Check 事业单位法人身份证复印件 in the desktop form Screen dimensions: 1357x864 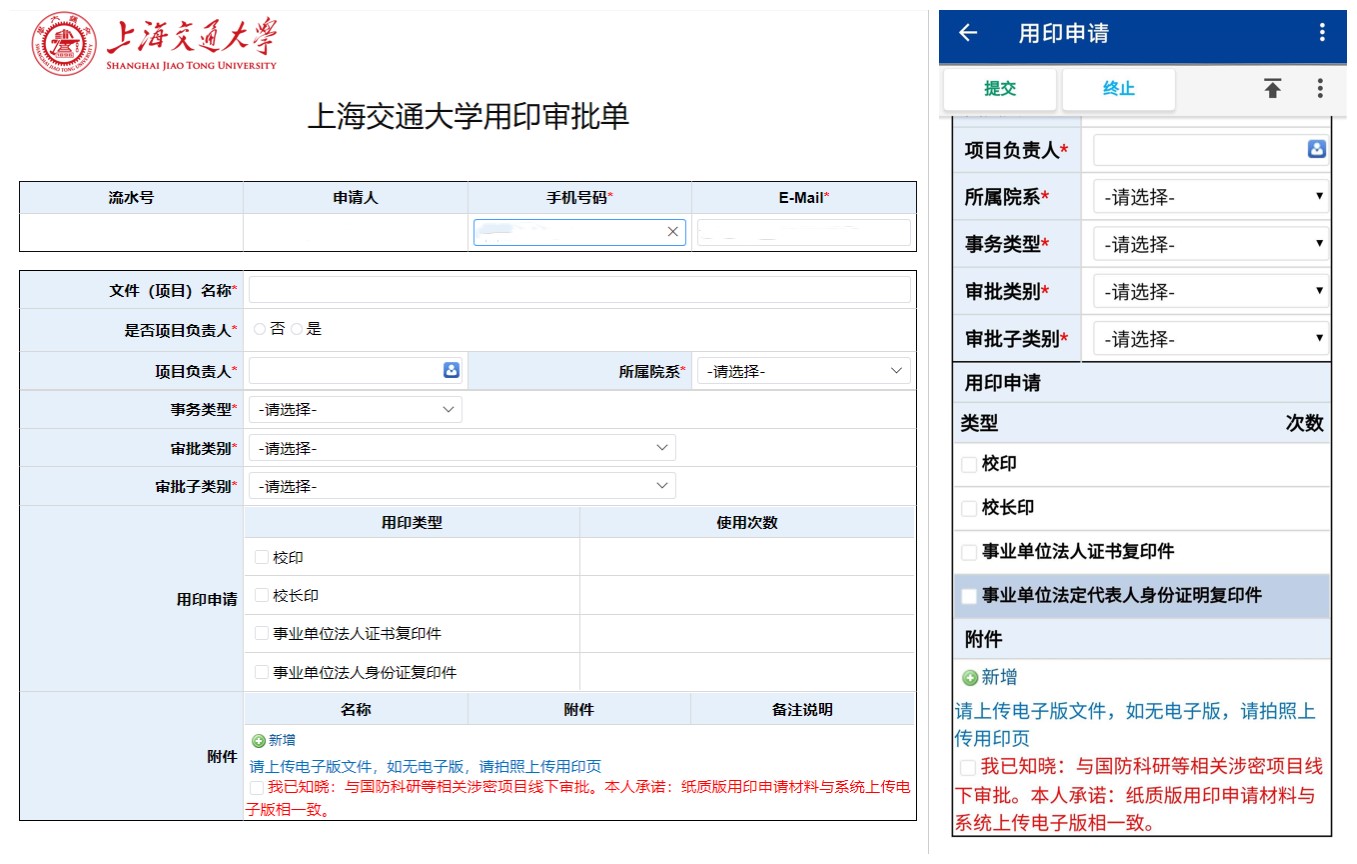pyautogui.click(x=262, y=672)
